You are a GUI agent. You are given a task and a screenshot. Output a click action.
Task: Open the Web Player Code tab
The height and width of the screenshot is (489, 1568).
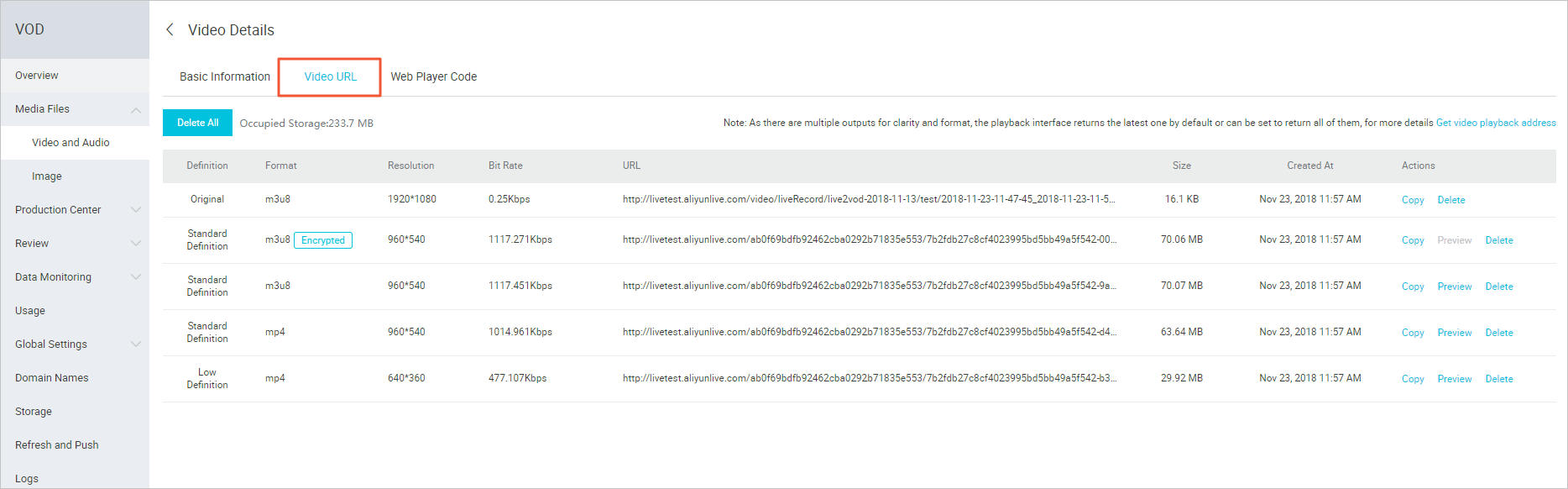(x=434, y=76)
